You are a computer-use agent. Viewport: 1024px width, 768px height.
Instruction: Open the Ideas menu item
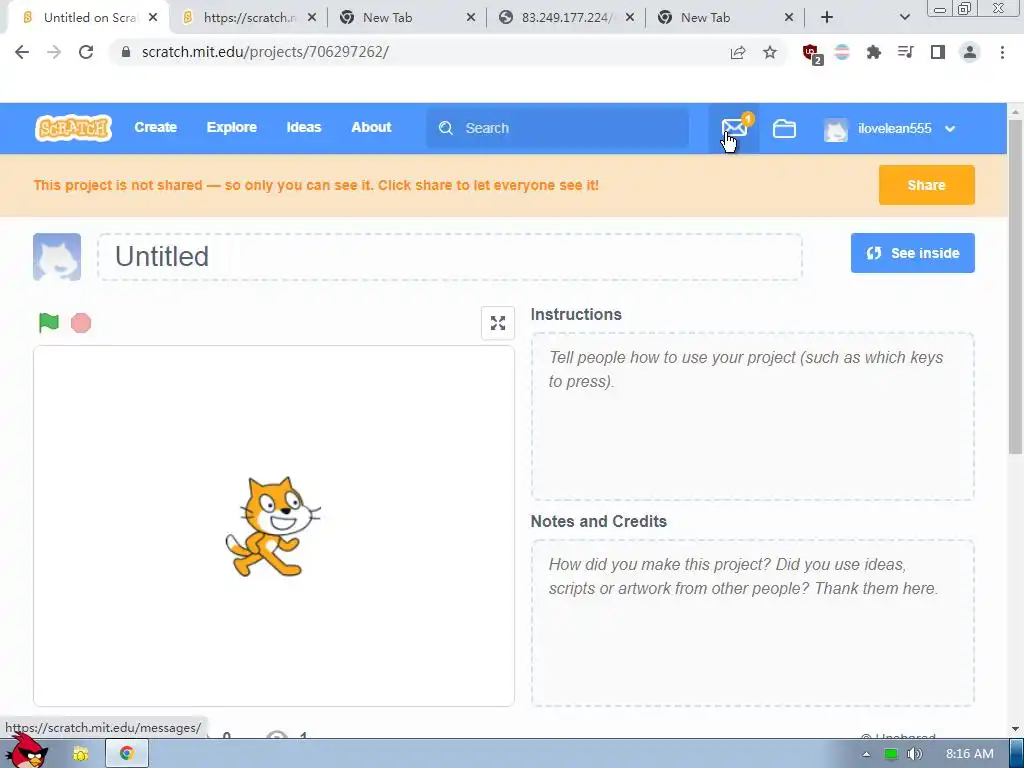(304, 127)
